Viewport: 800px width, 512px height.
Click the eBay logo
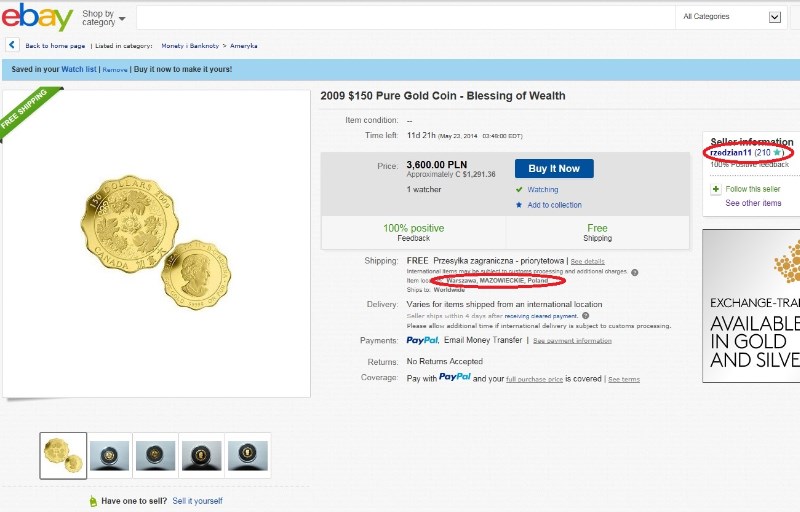(x=37, y=17)
